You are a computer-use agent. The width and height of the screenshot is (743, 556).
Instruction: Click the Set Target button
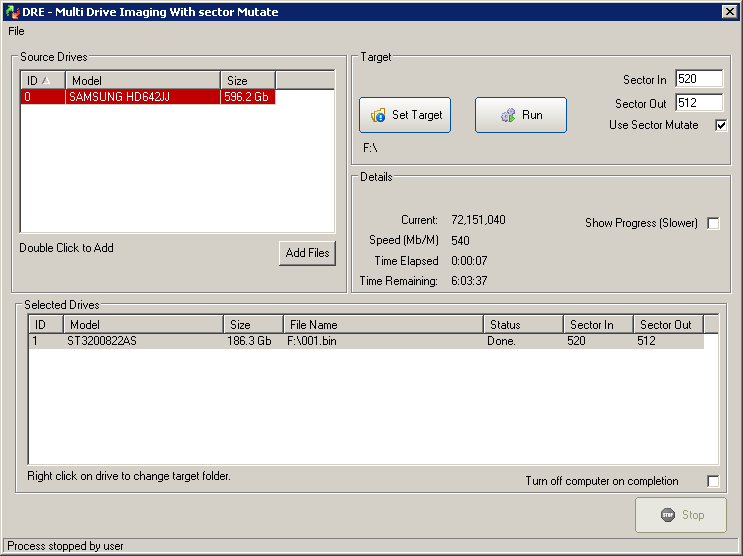click(405, 115)
